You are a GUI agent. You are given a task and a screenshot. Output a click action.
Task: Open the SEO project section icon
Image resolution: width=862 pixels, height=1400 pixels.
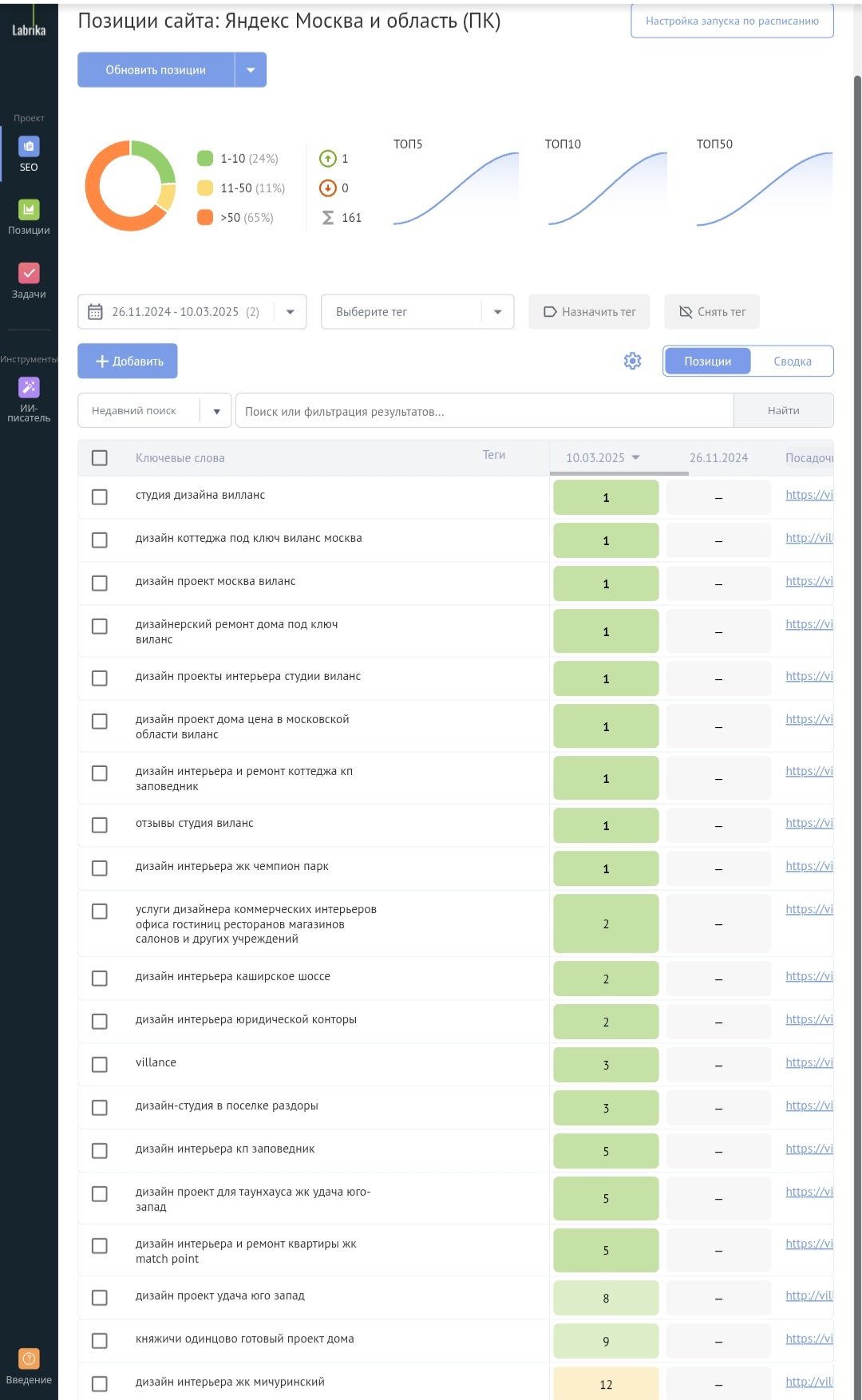click(29, 147)
